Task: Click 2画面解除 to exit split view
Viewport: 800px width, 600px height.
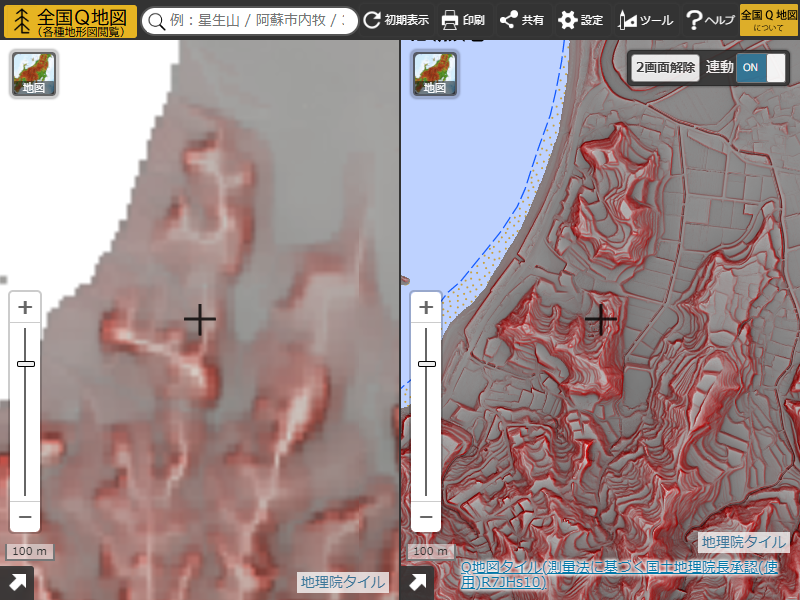Action: pos(665,68)
